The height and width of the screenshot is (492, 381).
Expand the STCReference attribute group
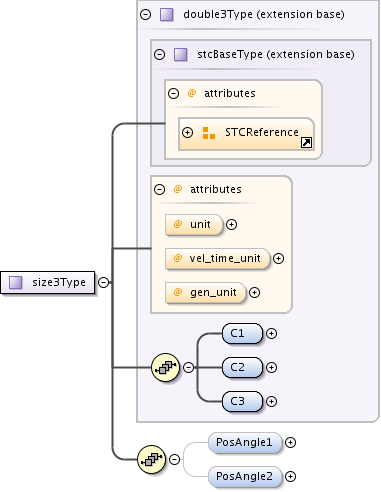point(187,132)
